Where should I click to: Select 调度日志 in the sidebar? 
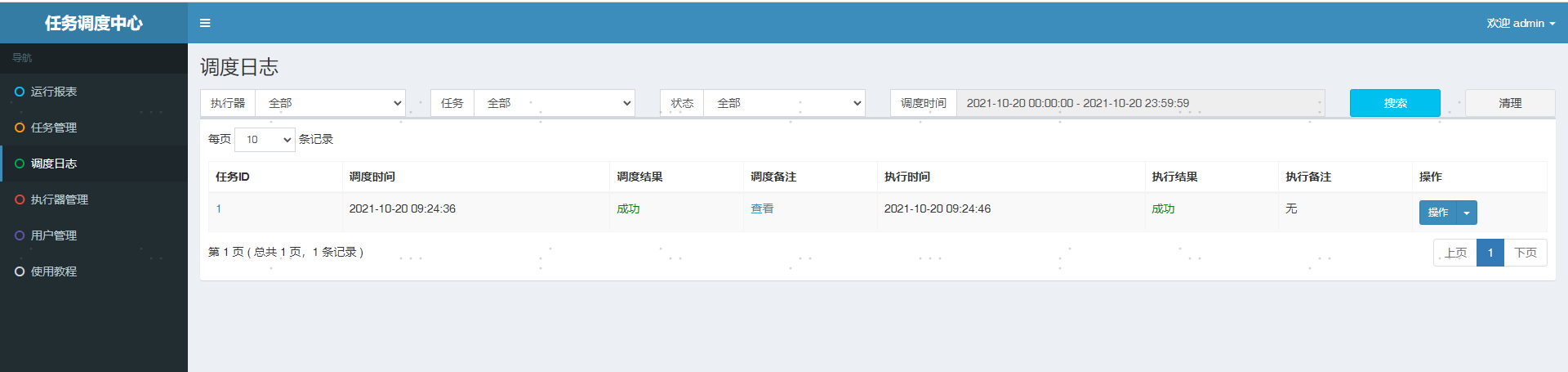pyautogui.click(x=94, y=164)
